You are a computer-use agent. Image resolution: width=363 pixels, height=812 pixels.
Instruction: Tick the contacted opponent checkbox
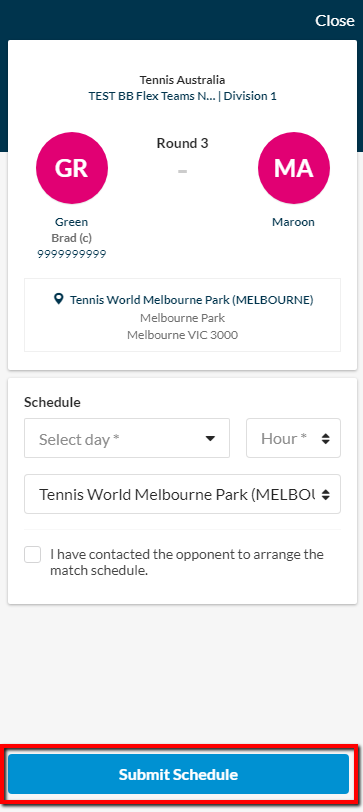pyautogui.click(x=33, y=555)
